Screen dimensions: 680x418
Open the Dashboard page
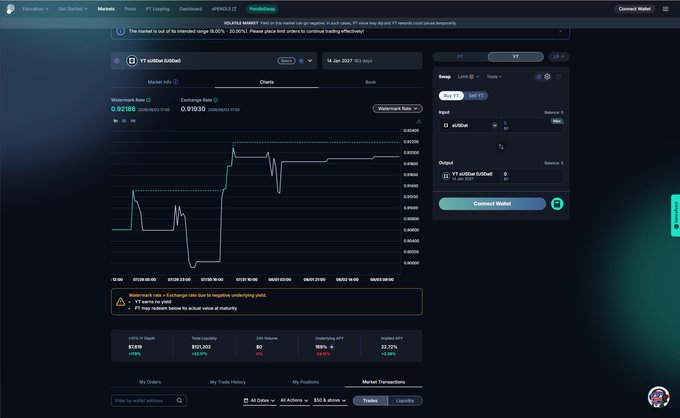click(190, 9)
